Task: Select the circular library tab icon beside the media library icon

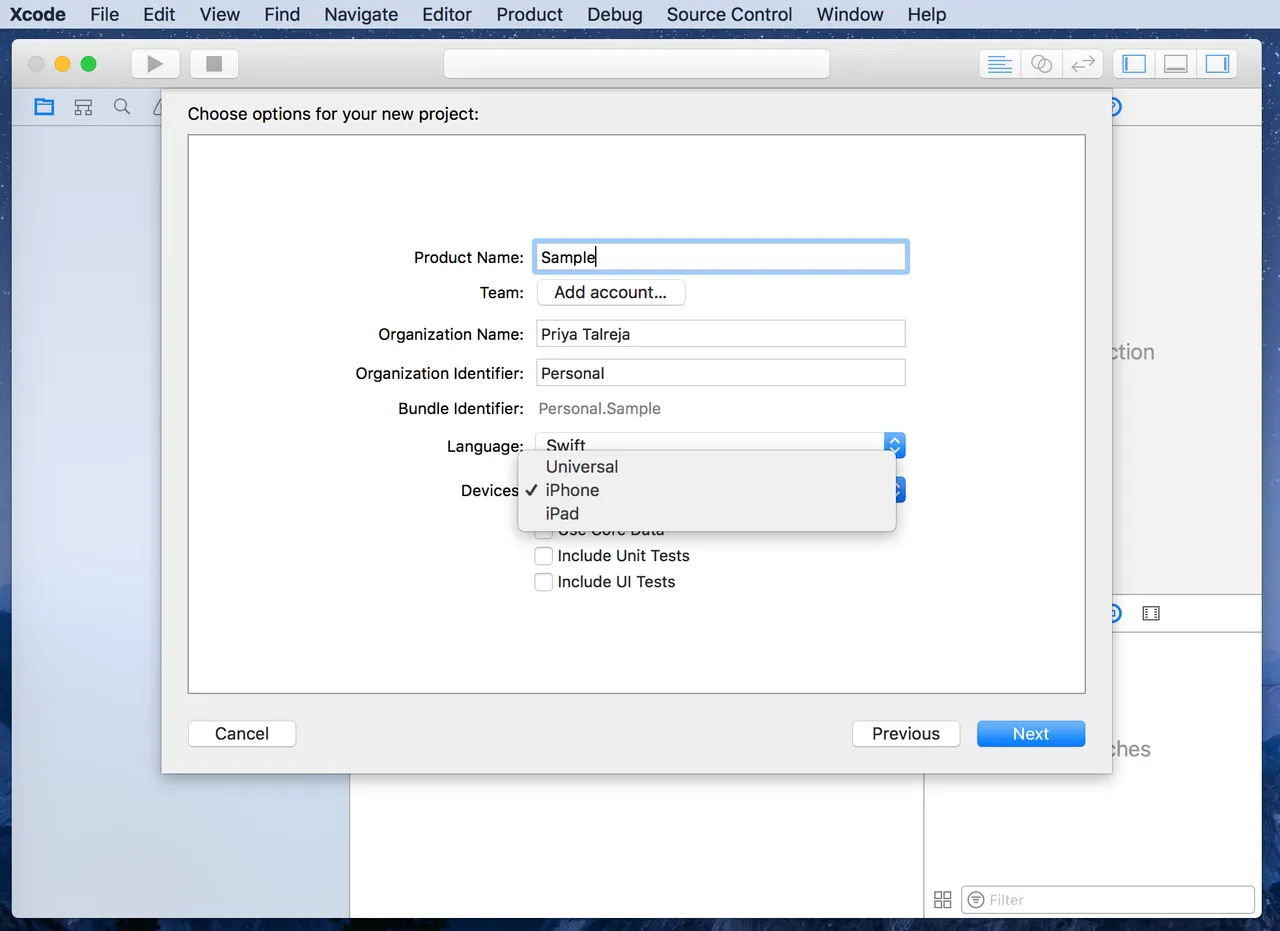Action: pyautogui.click(x=1115, y=613)
